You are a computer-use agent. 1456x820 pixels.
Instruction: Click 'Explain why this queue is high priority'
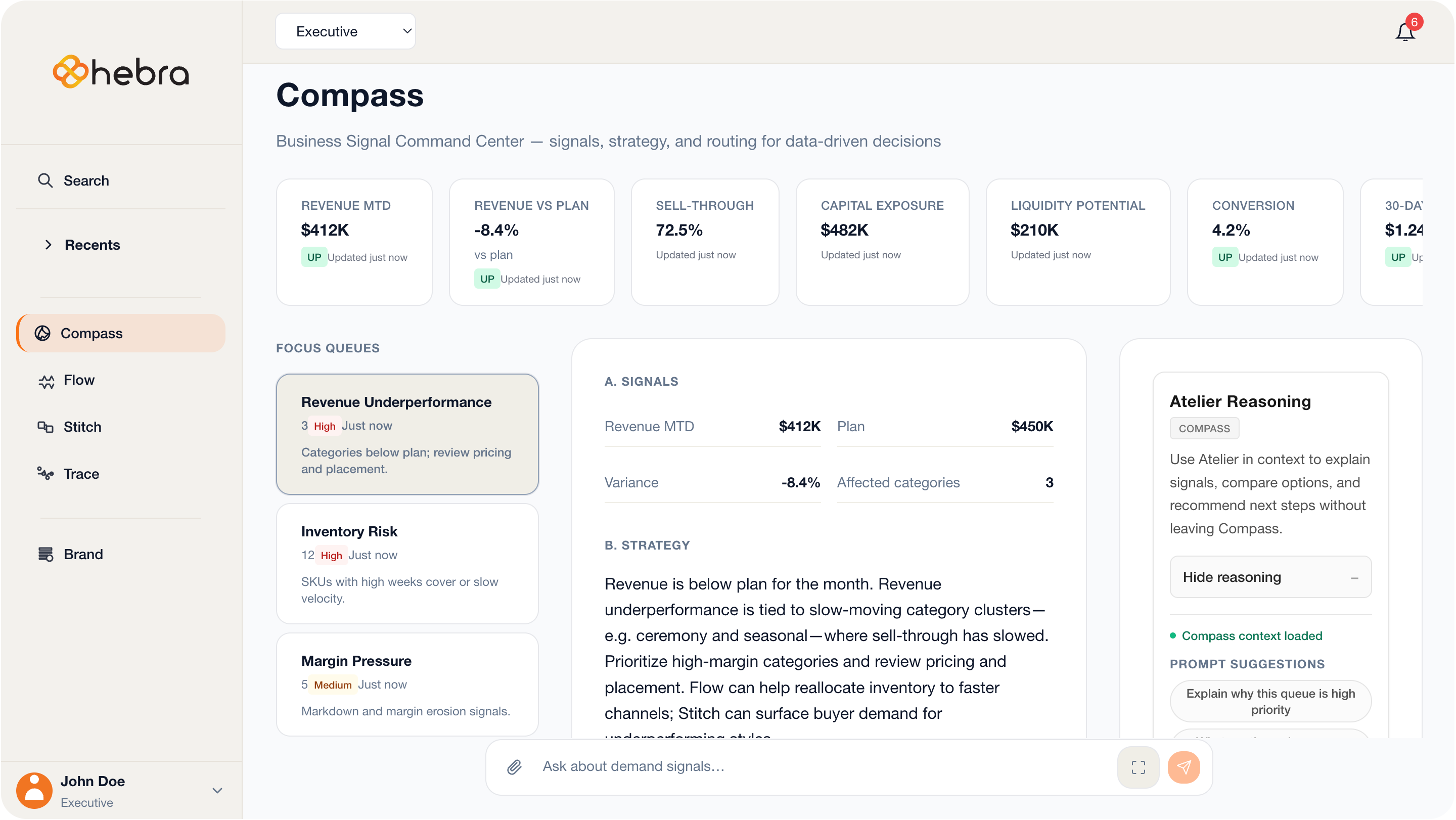pos(1269,701)
